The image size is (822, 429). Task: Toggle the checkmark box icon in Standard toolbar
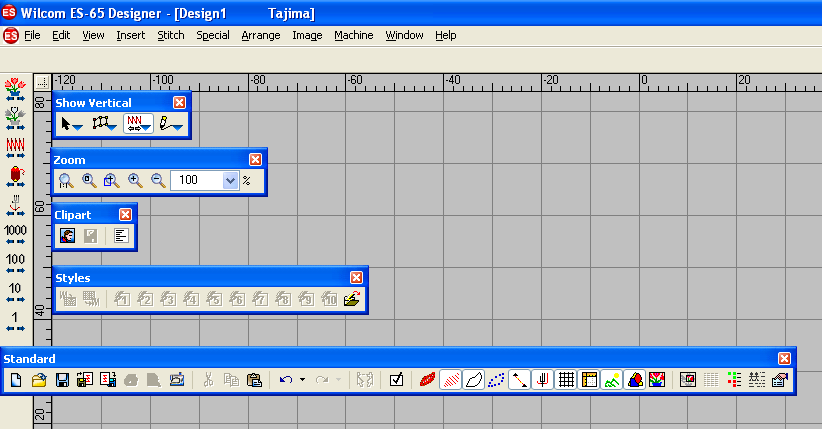(397, 380)
